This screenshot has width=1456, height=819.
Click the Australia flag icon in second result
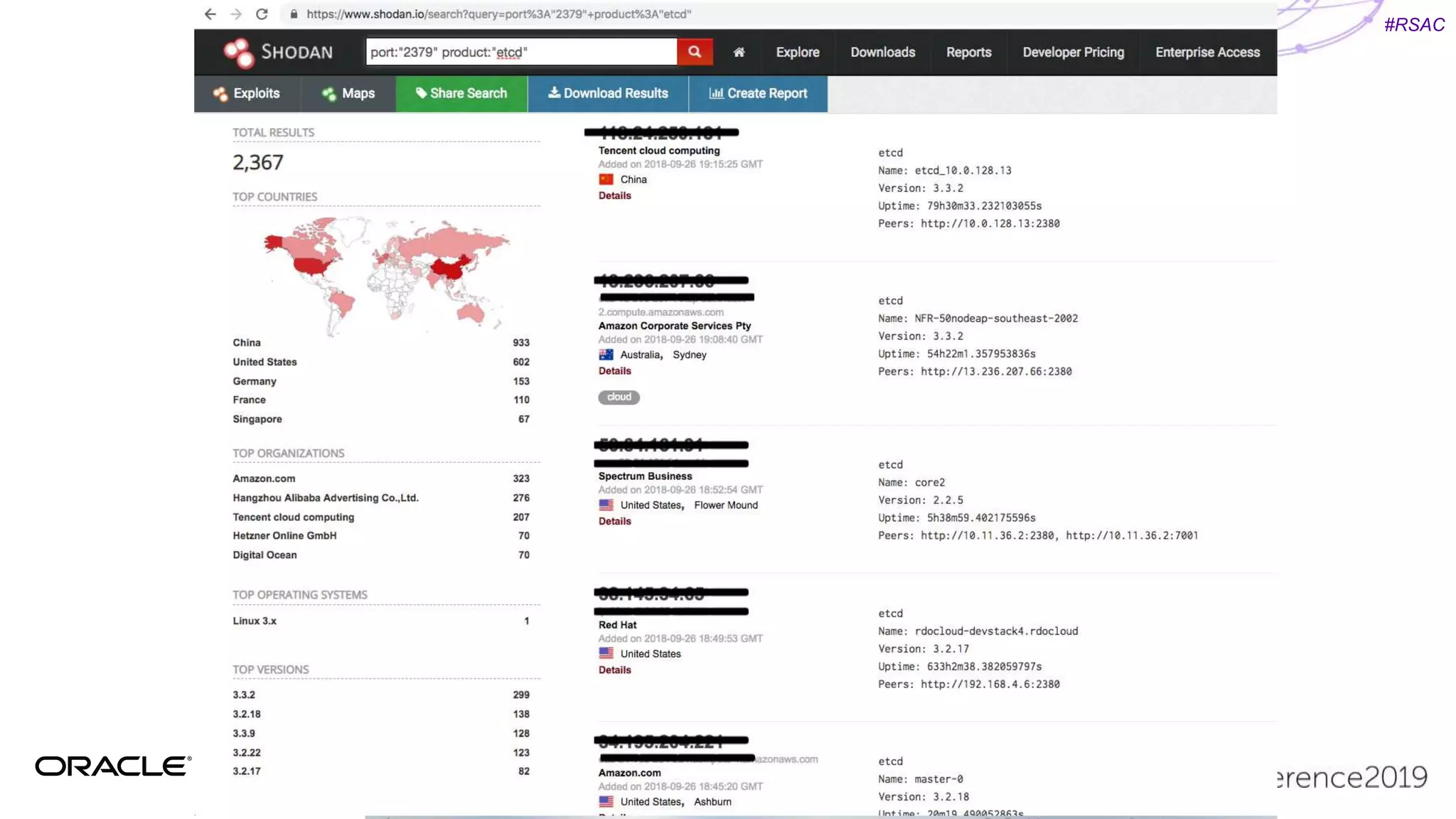coord(606,355)
